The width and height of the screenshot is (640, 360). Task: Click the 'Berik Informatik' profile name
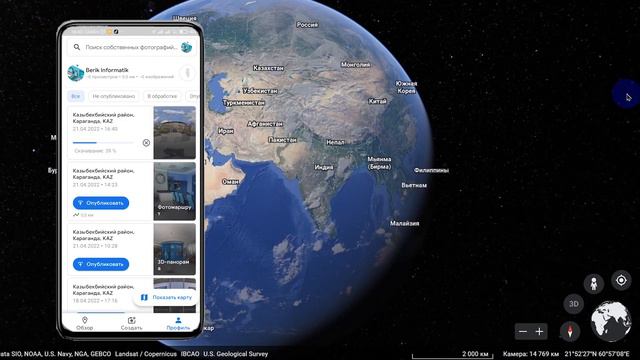tap(107, 70)
